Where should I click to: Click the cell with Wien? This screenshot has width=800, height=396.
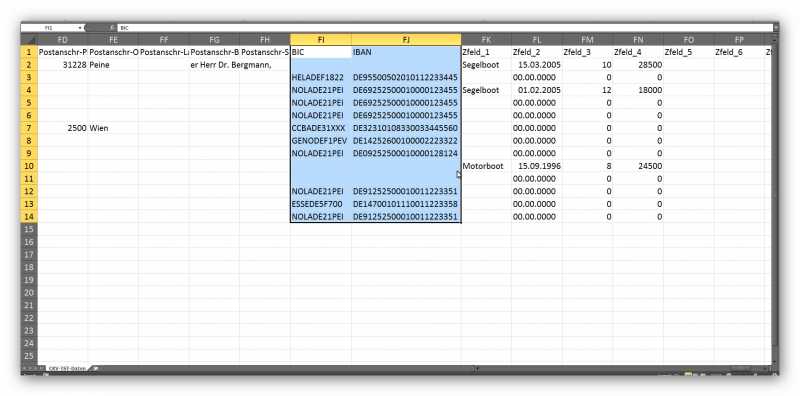coord(113,128)
